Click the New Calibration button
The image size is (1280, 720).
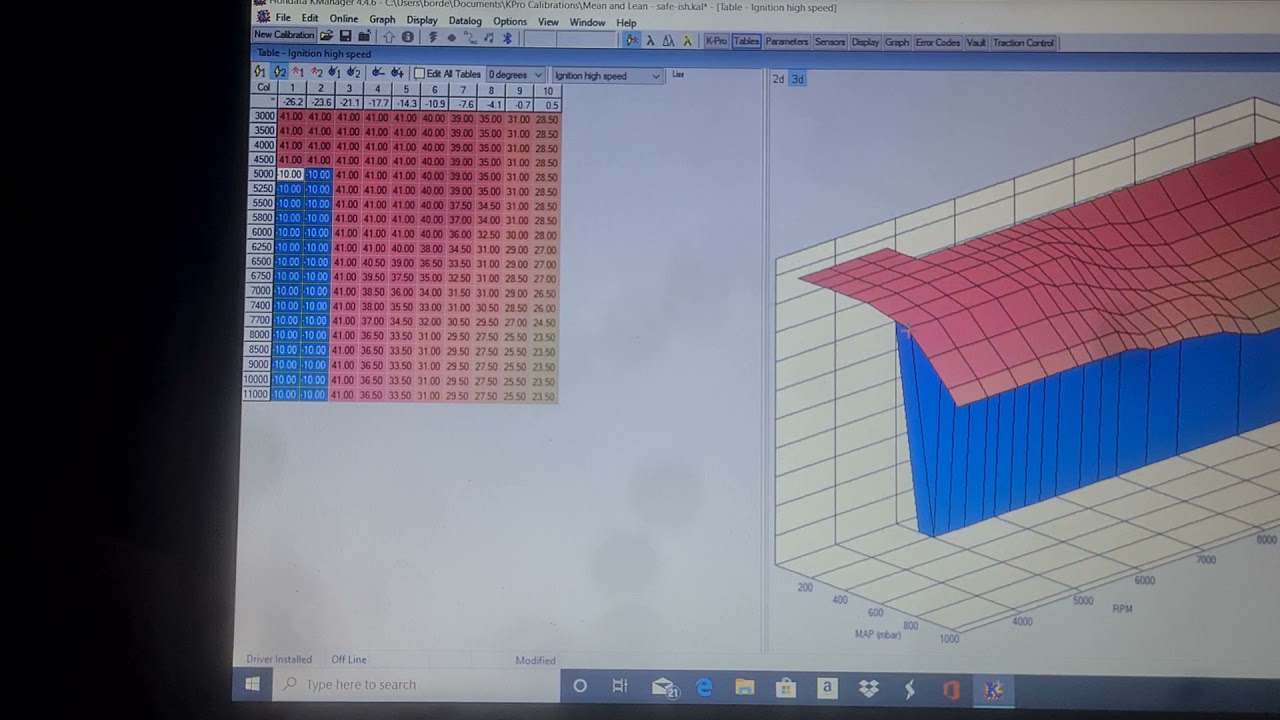tap(284, 35)
